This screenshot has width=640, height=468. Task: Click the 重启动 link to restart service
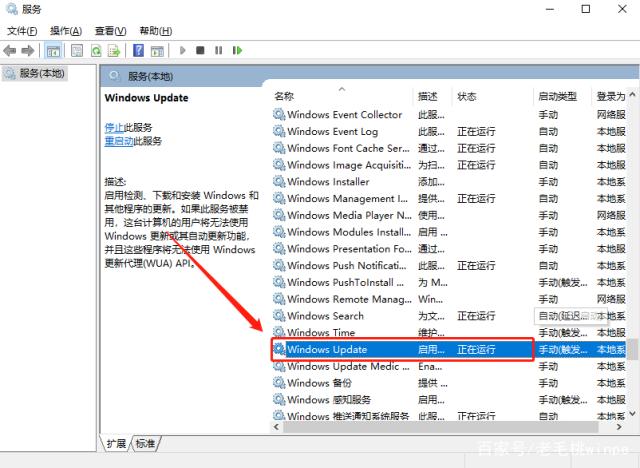pyautogui.click(x=119, y=141)
